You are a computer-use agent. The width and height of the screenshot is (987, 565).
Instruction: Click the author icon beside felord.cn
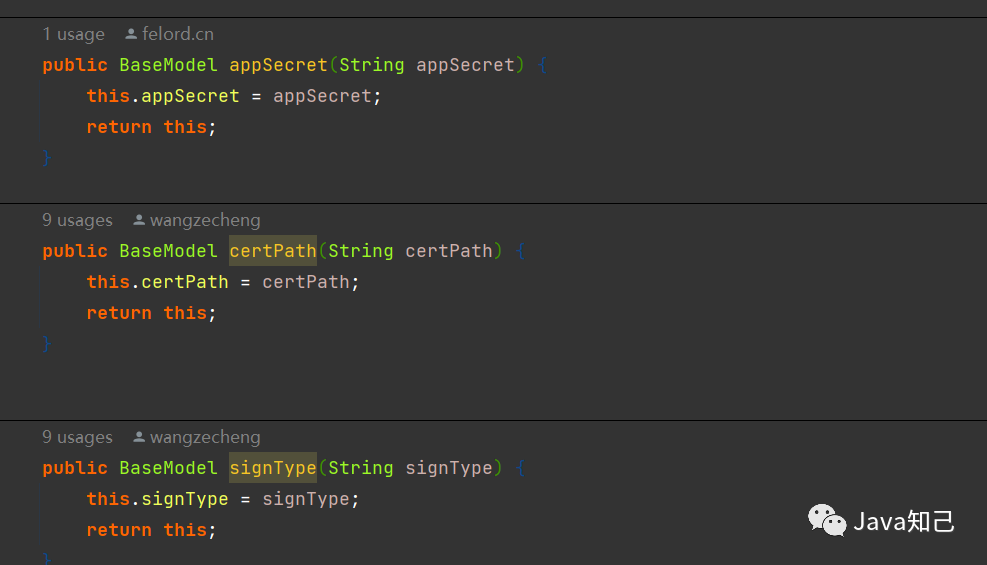131,34
